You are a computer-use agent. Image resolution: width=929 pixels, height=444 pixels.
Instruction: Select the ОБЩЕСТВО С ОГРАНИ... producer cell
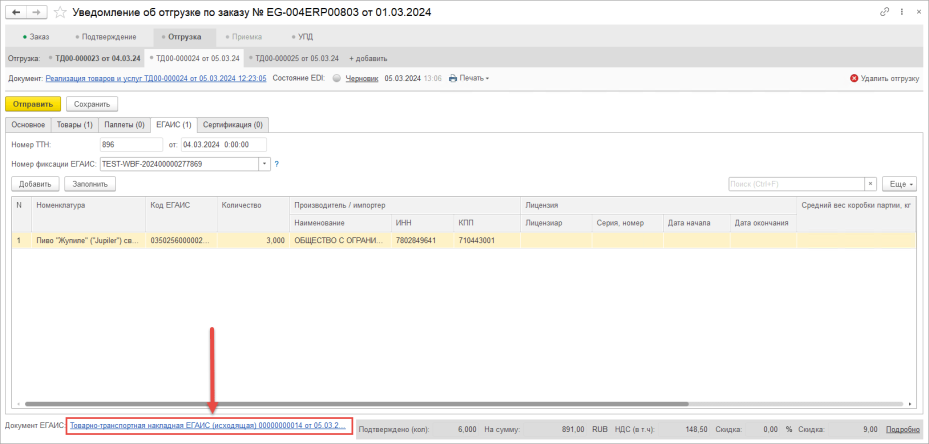tap(340, 241)
